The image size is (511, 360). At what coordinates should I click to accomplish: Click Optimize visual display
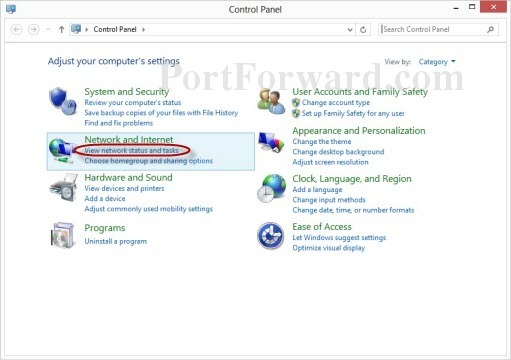(x=329, y=248)
